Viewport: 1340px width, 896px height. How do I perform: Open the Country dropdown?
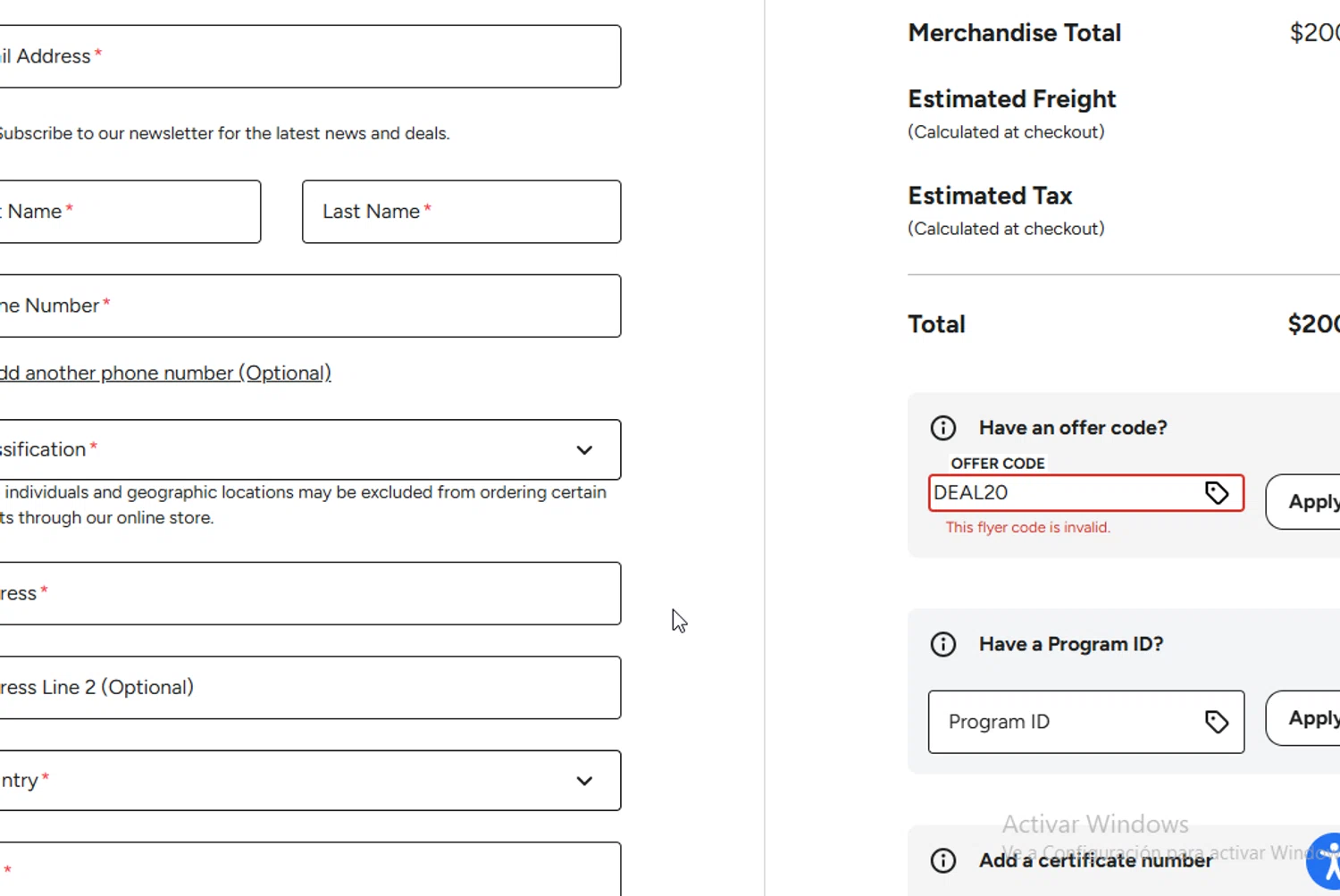coord(583,781)
